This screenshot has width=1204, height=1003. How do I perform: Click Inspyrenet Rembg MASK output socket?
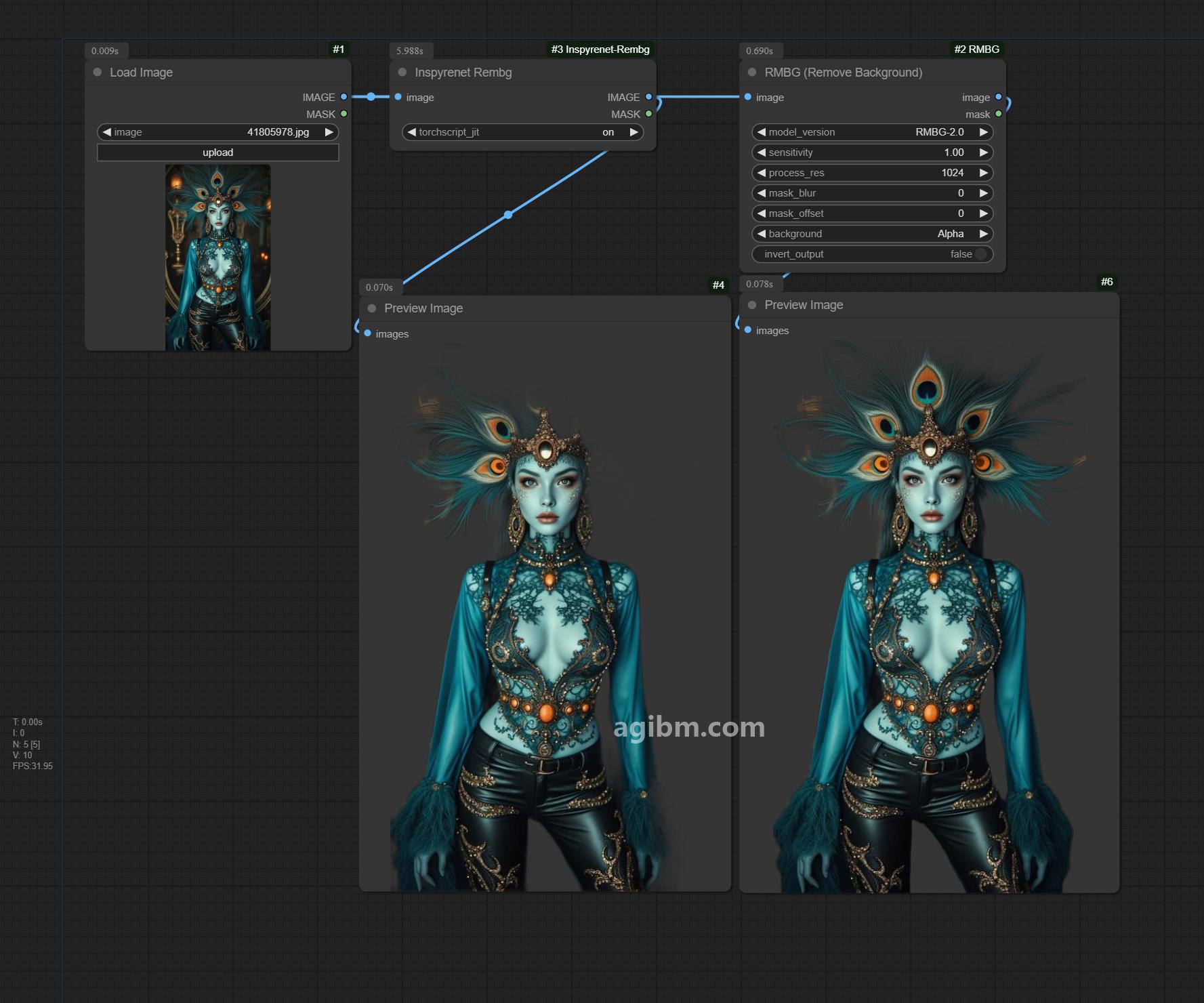pyautogui.click(x=649, y=114)
